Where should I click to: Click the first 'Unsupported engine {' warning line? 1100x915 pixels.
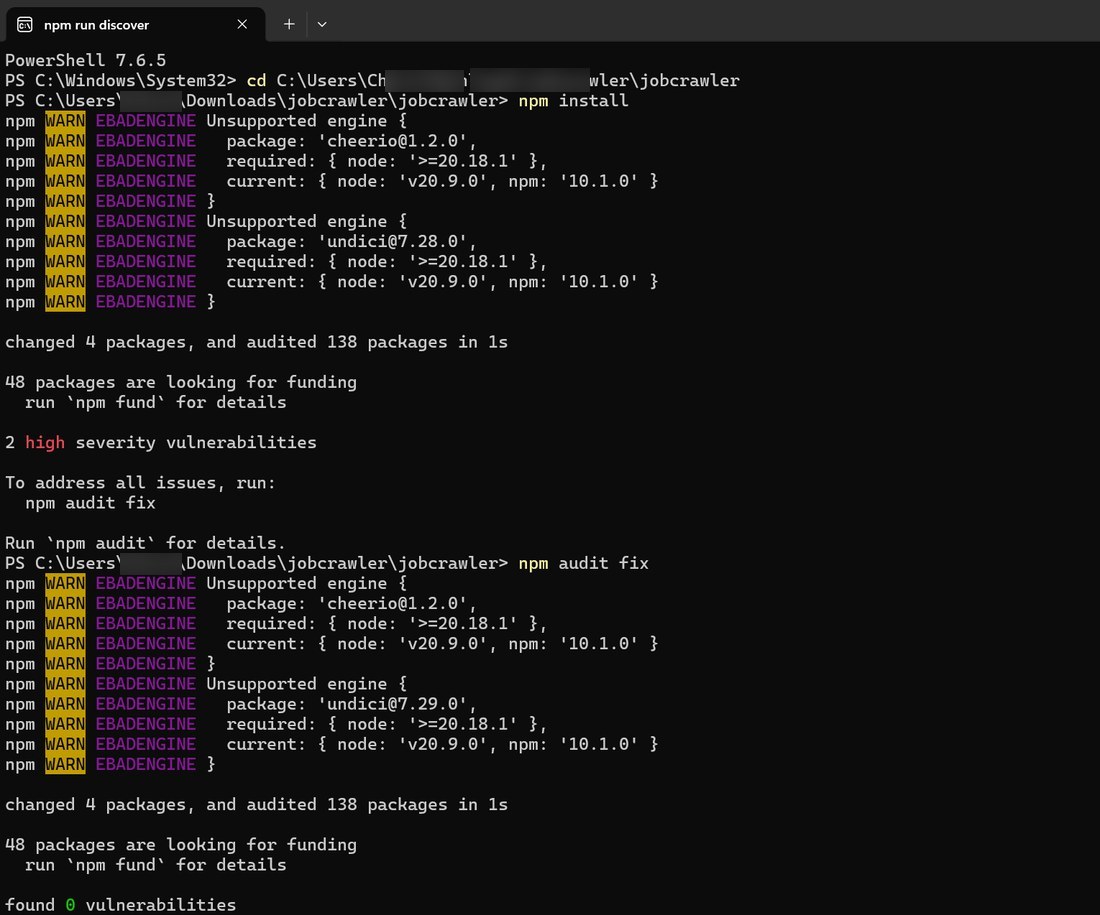pyautogui.click(x=307, y=121)
